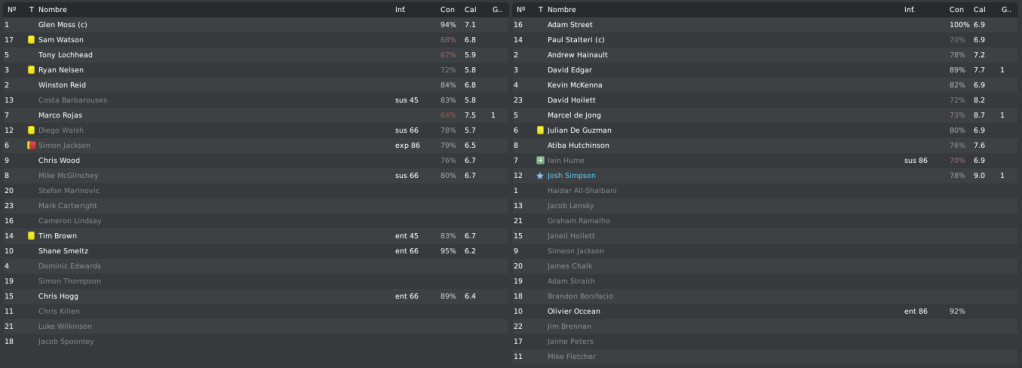Click Shane Smeltz's row
This screenshot has width=1022, height=368.
pos(255,251)
